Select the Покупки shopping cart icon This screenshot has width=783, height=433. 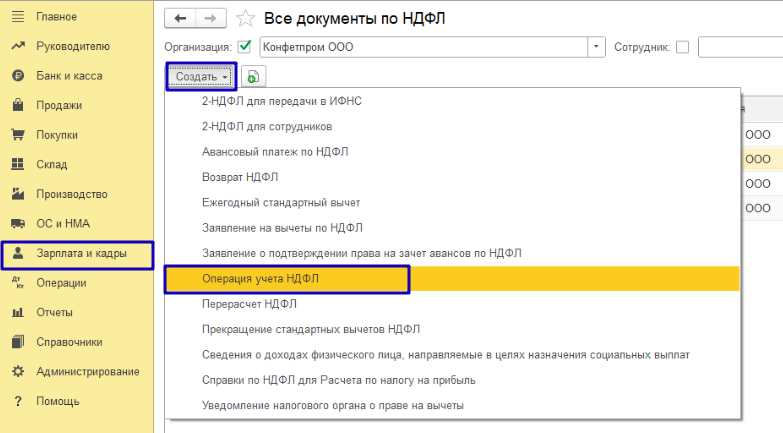coord(18,135)
